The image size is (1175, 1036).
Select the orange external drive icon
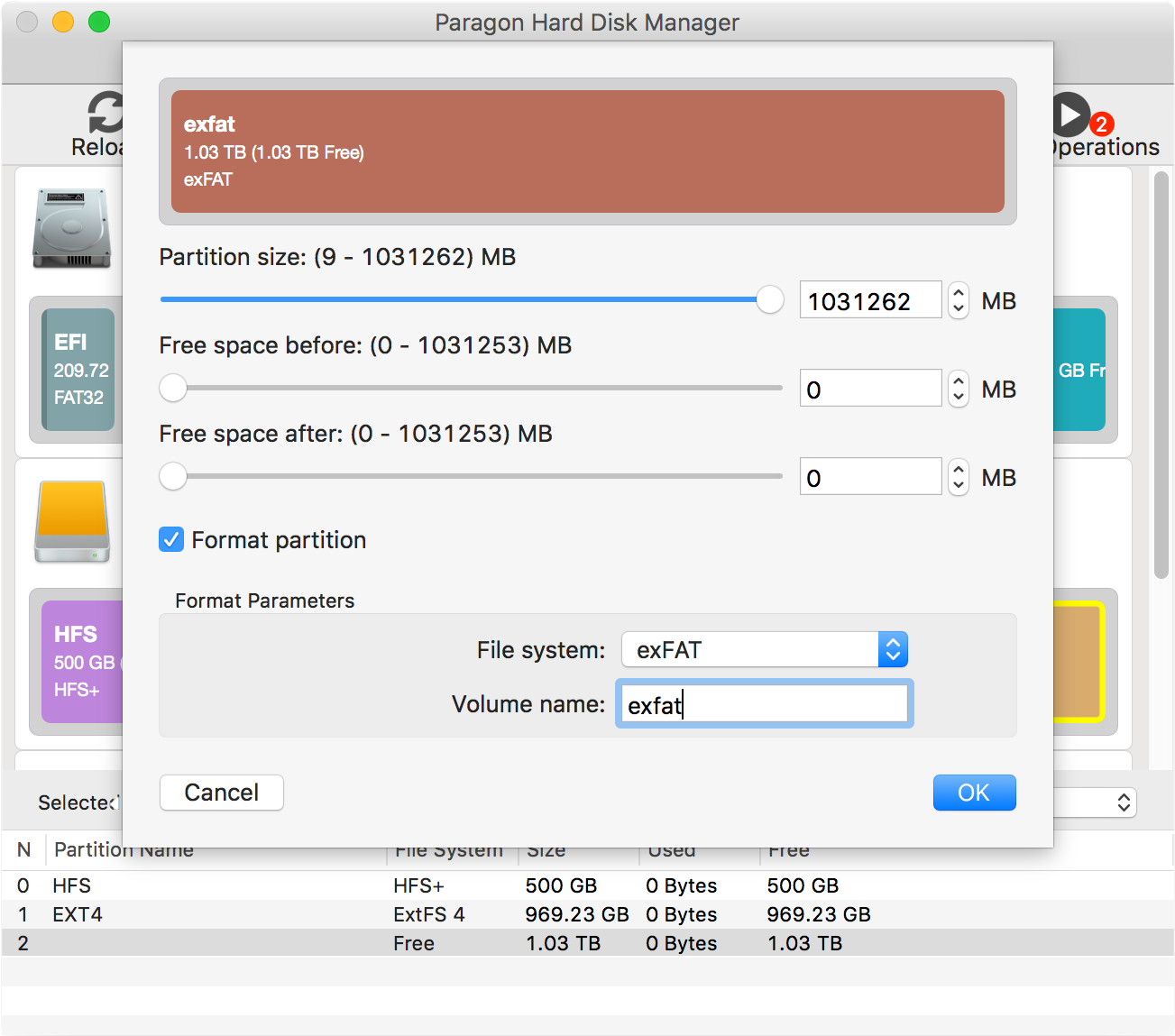[72, 521]
